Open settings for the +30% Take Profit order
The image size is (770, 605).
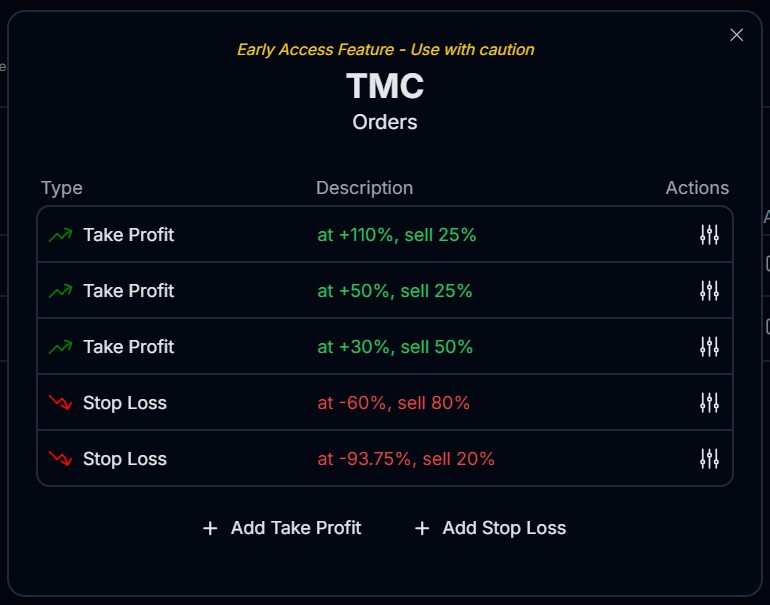pyautogui.click(x=709, y=347)
